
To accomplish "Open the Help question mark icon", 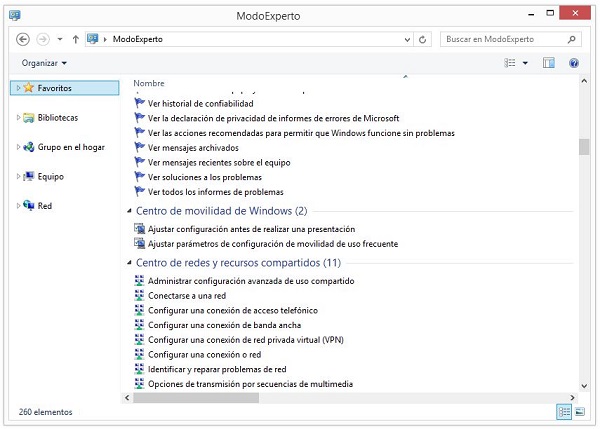I will click(574, 63).
